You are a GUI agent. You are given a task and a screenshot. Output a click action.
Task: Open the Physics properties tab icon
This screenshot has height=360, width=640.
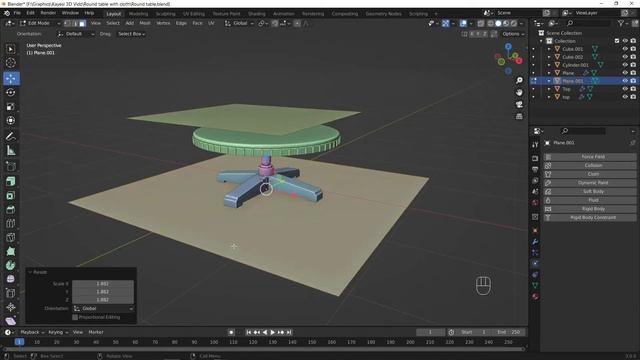click(535, 263)
